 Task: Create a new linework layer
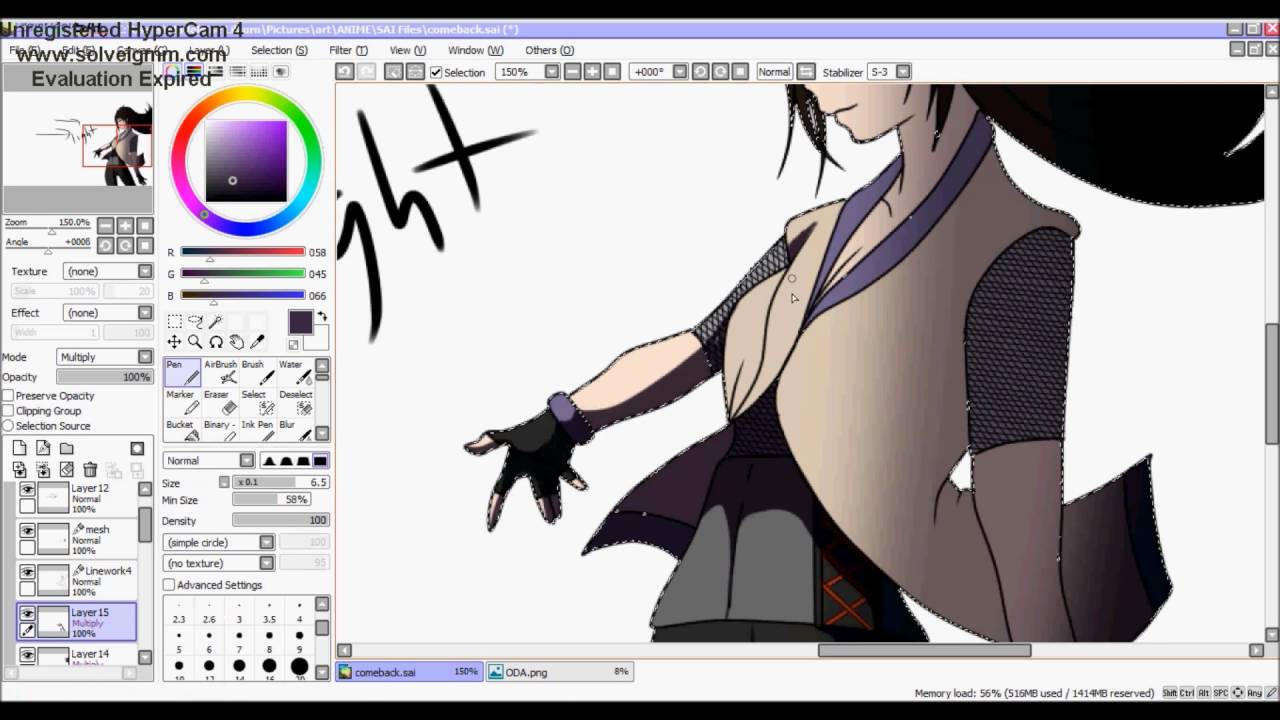point(43,449)
